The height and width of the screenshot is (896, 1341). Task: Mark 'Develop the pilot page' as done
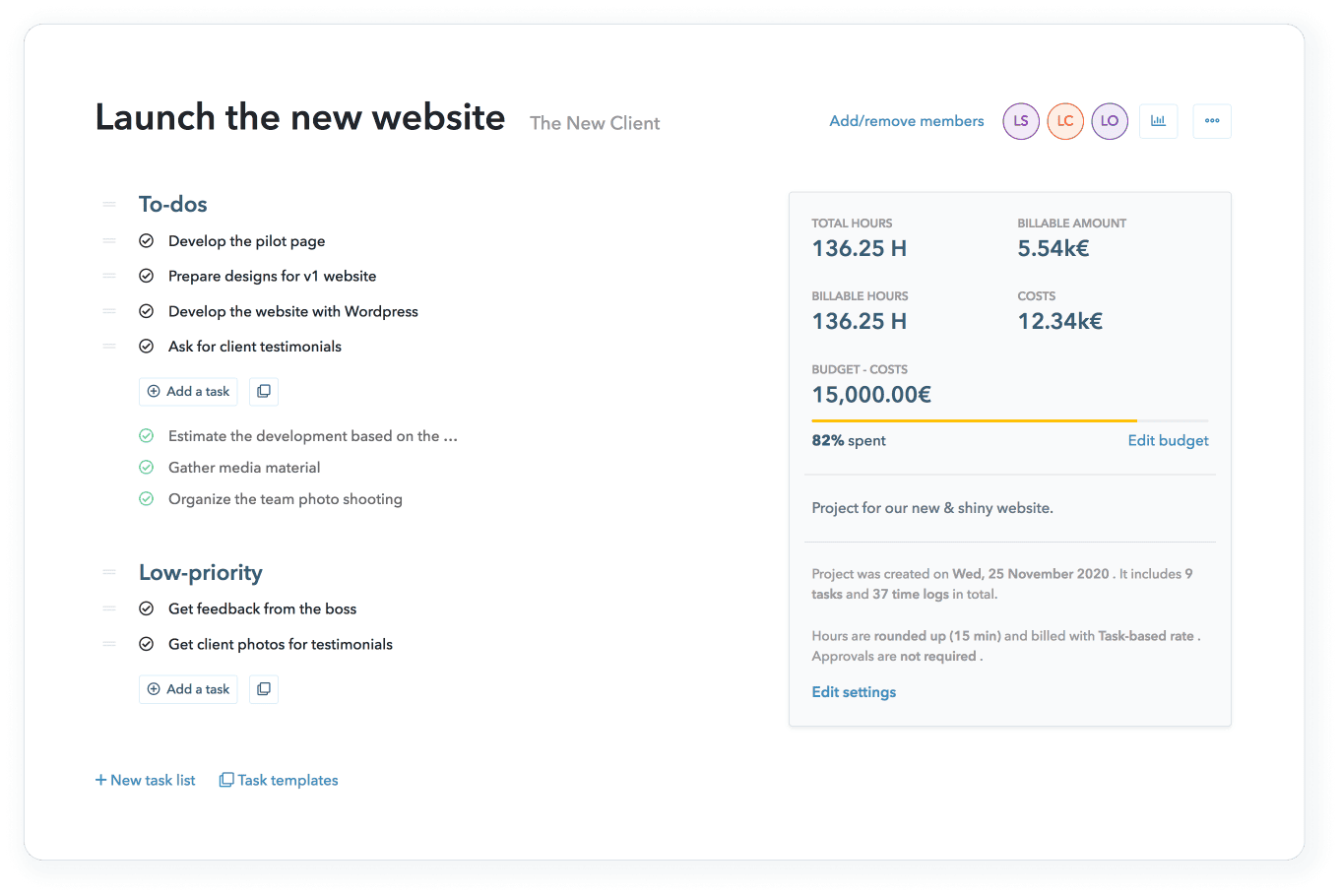[x=147, y=241]
